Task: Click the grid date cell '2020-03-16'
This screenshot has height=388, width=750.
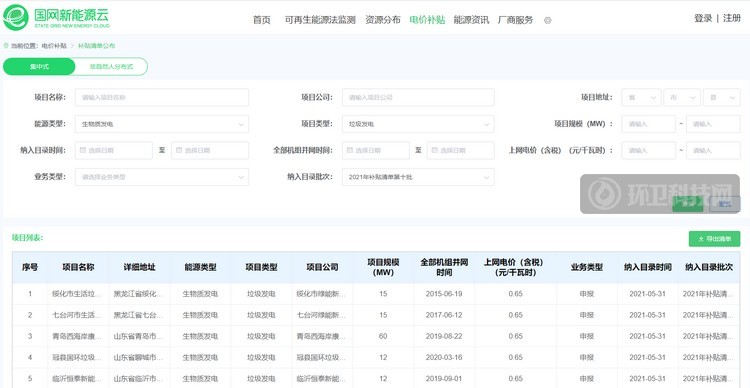Action: click(444, 357)
